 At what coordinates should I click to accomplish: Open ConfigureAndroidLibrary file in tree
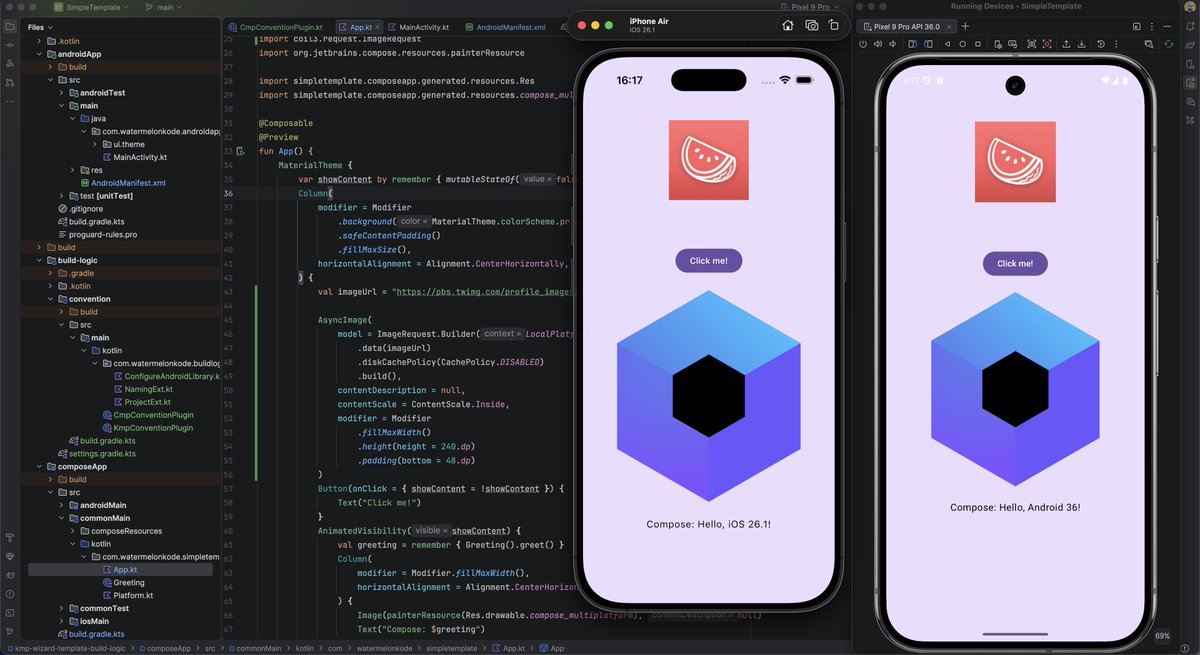click(165, 376)
